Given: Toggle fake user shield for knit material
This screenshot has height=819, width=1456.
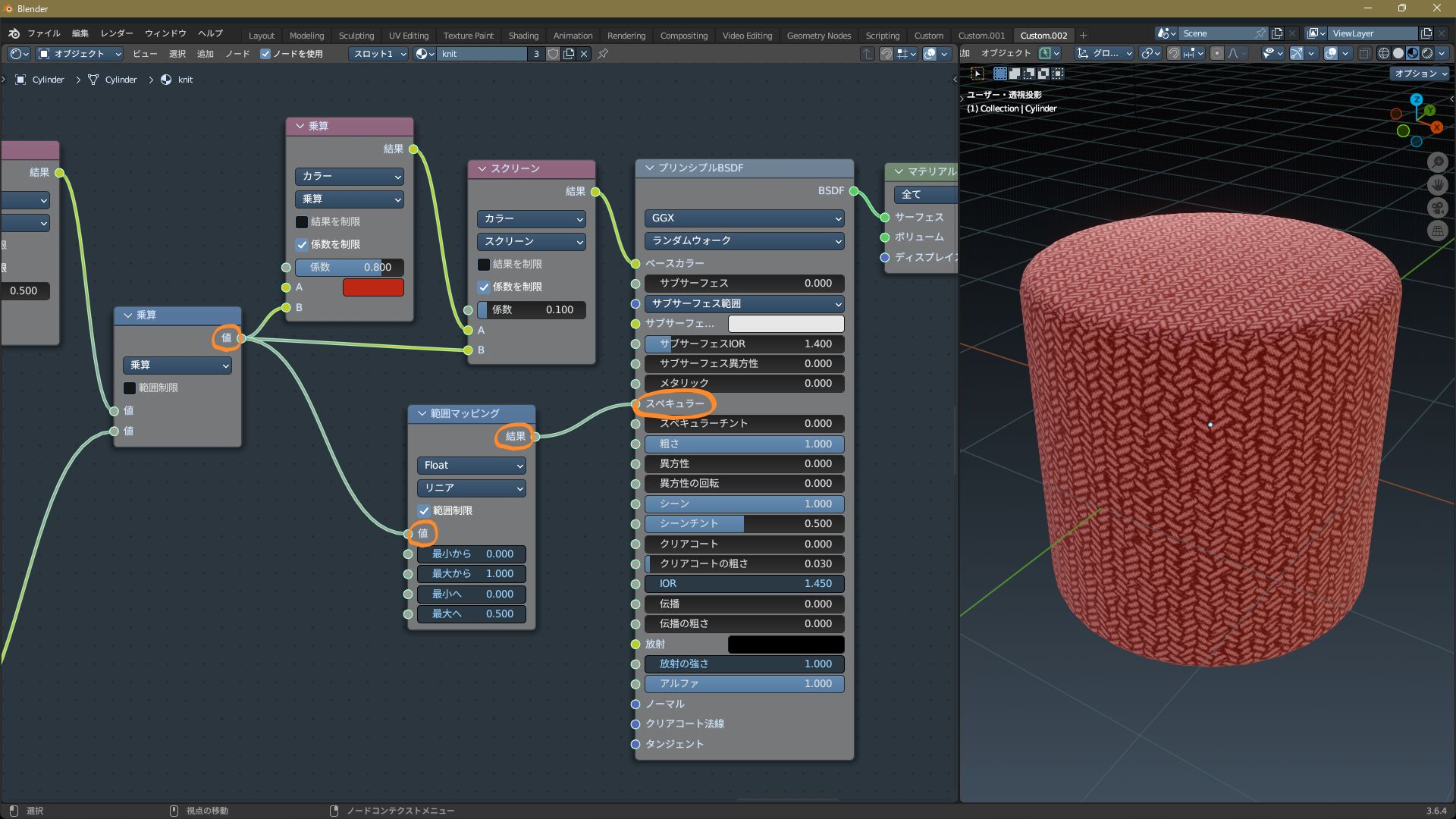Looking at the screenshot, I should tap(554, 54).
